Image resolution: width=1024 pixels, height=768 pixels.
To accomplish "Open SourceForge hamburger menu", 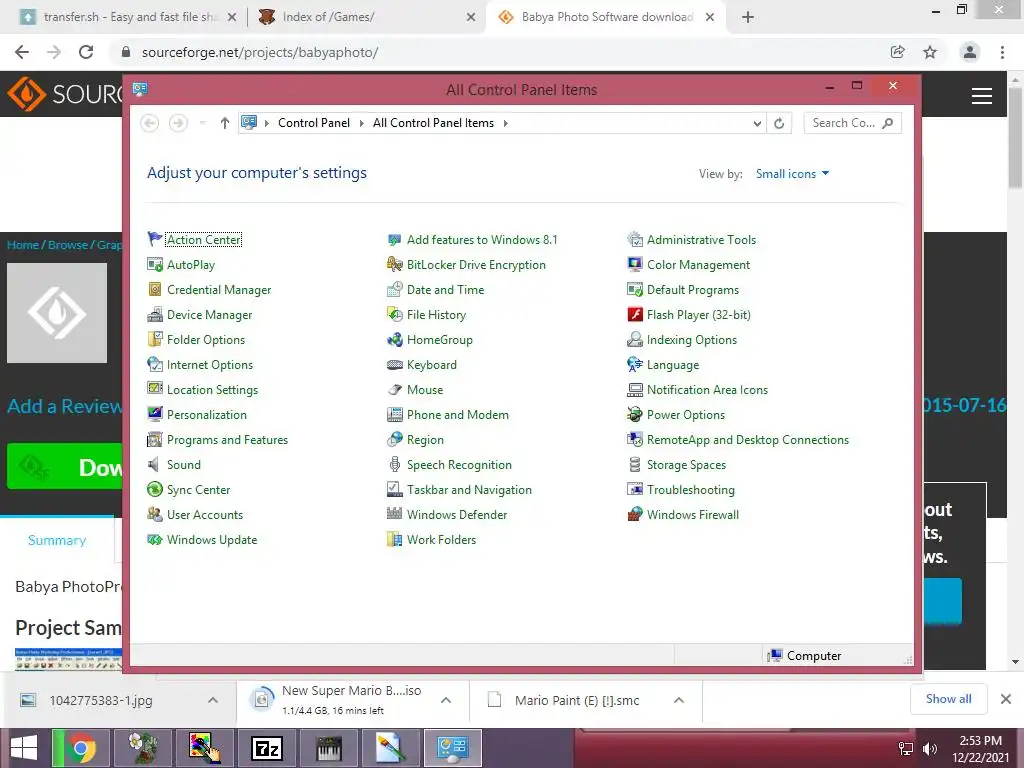I will pos(982,95).
